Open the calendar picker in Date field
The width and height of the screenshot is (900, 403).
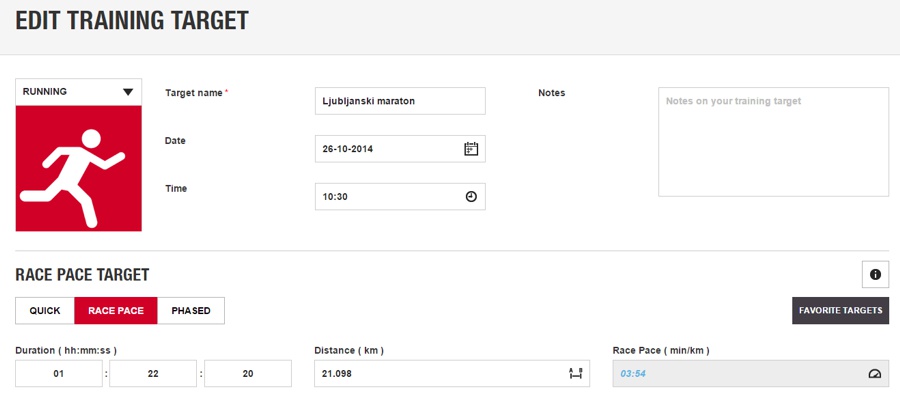[471, 149]
